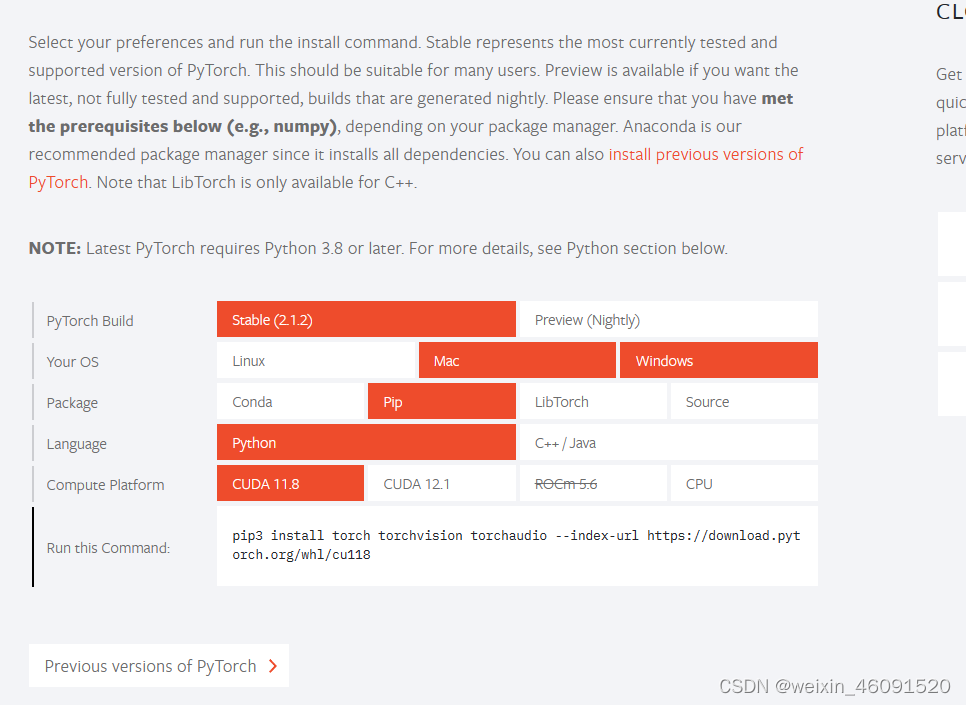Click the chevron arrow beside Previous versions of PyTorch
Screen dimensions: 966x705
click(273, 667)
